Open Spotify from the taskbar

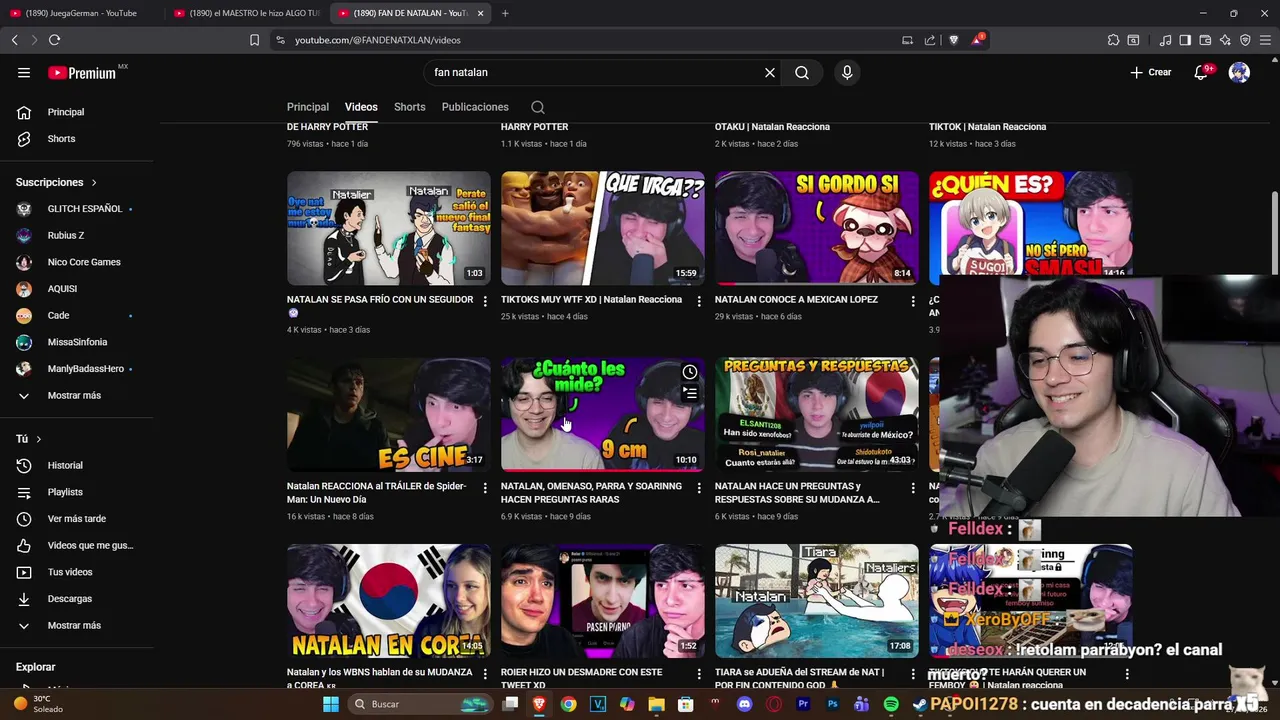coord(890,704)
